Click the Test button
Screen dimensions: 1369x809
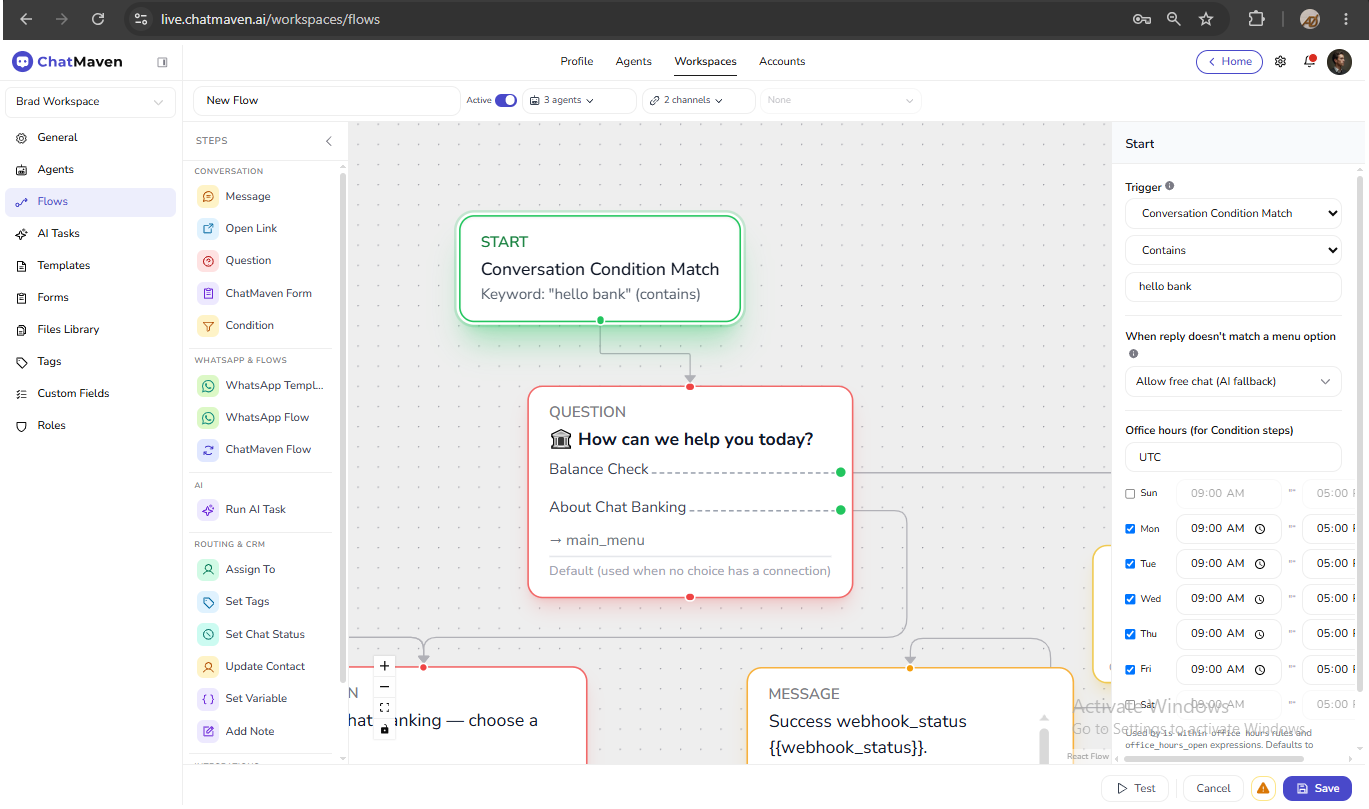pos(1135,788)
